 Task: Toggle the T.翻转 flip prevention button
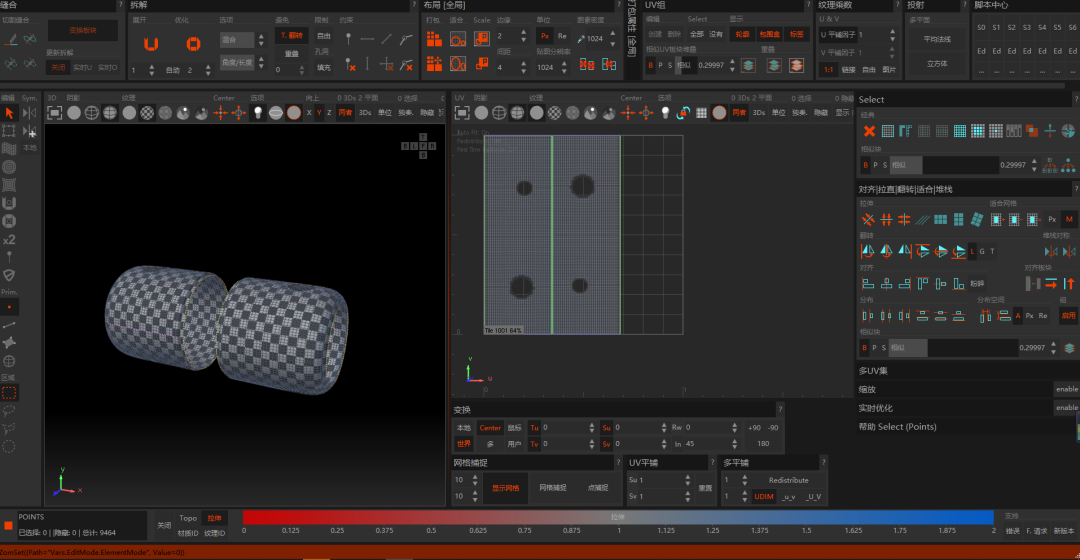(291, 35)
